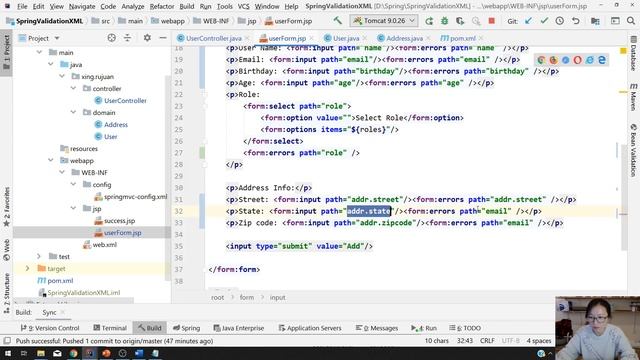Collapse the main folder in the tree

pos(39,52)
